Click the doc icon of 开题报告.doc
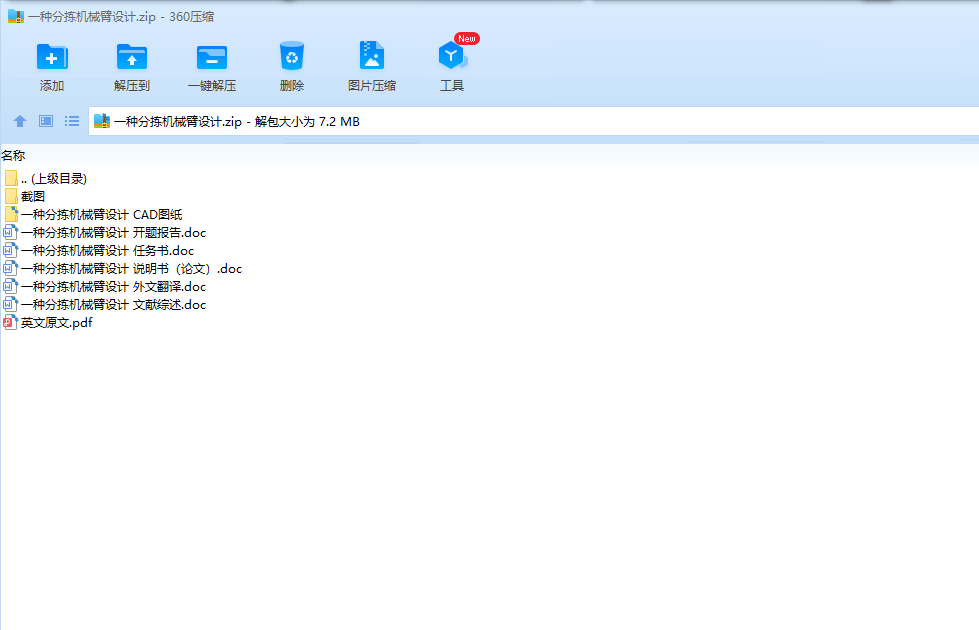This screenshot has height=630, width=979. point(10,232)
